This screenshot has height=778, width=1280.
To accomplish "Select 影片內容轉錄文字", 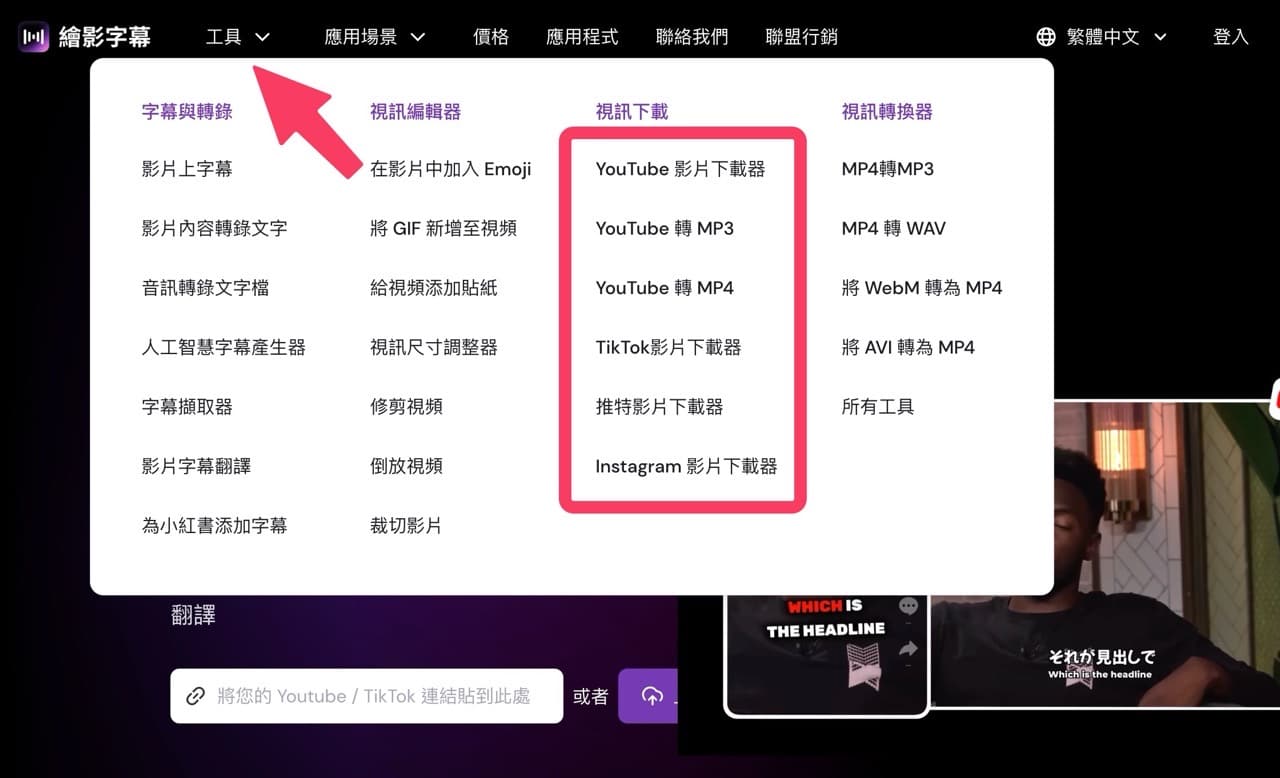I will pyautogui.click(x=214, y=228).
